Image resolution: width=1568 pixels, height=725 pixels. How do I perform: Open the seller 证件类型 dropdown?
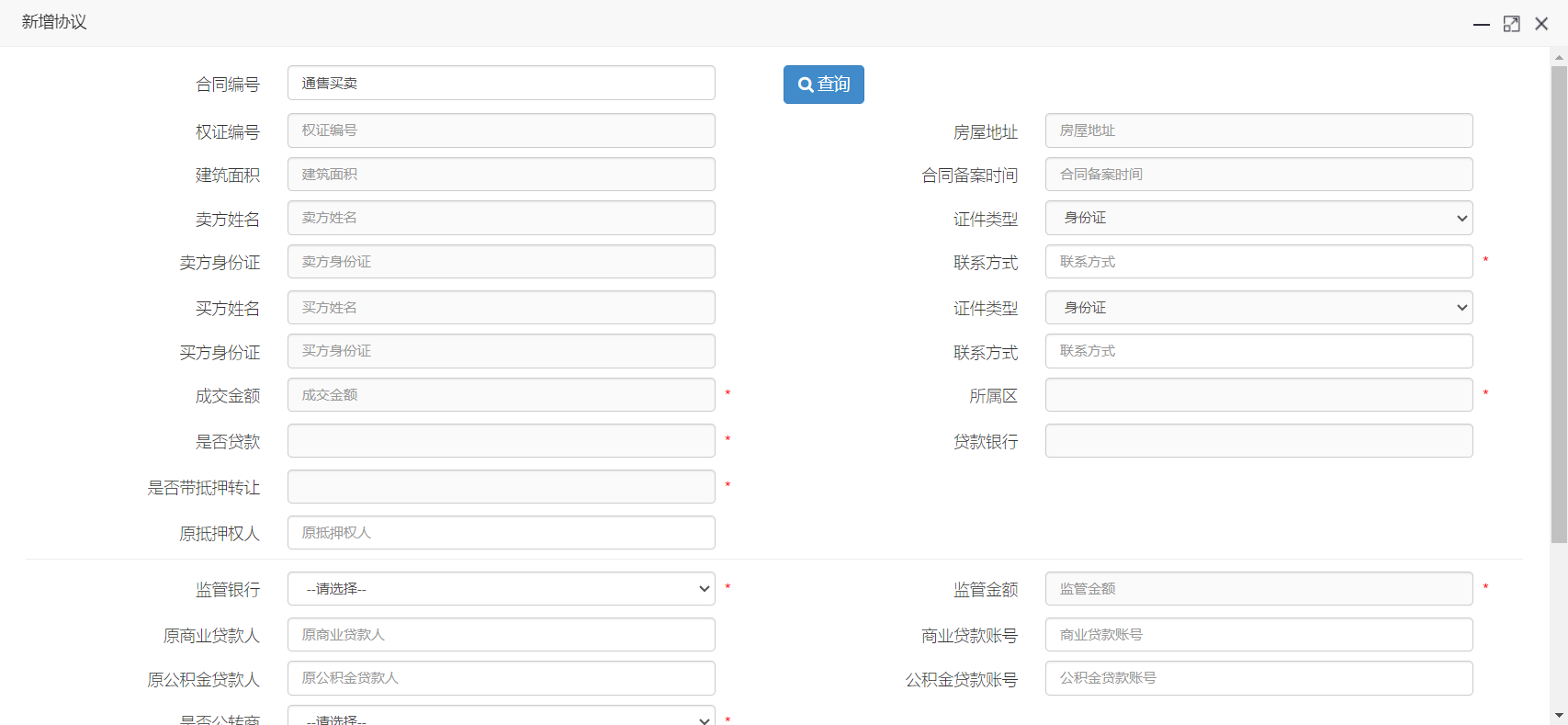coord(1259,218)
